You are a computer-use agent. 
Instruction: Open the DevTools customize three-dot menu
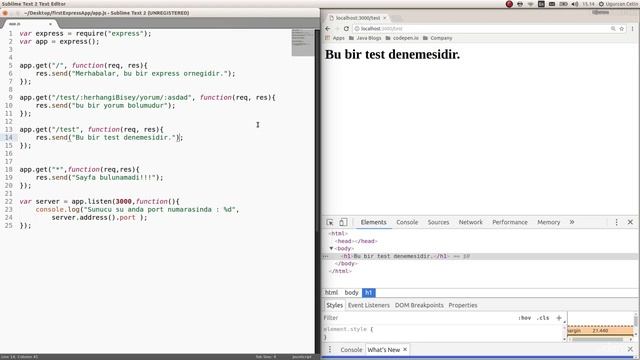(616, 222)
